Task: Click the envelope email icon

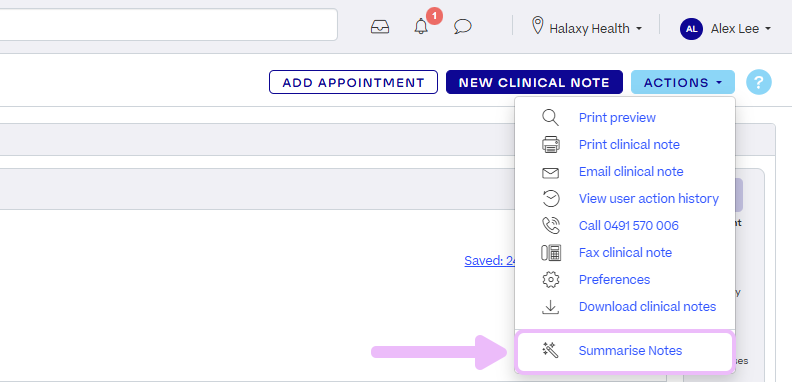Action: pos(551,173)
